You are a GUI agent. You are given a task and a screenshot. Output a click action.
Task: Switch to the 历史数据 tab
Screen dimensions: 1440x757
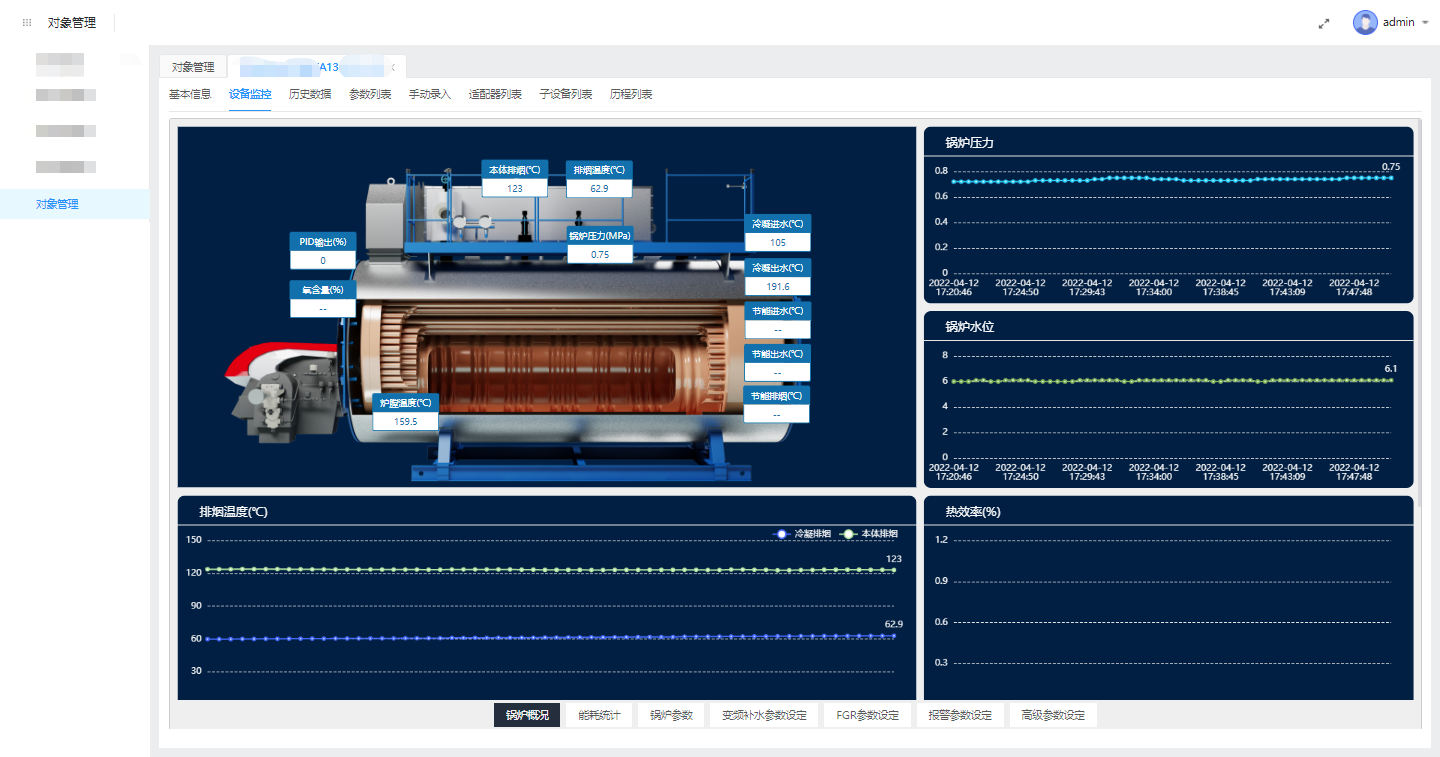click(x=310, y=94)
